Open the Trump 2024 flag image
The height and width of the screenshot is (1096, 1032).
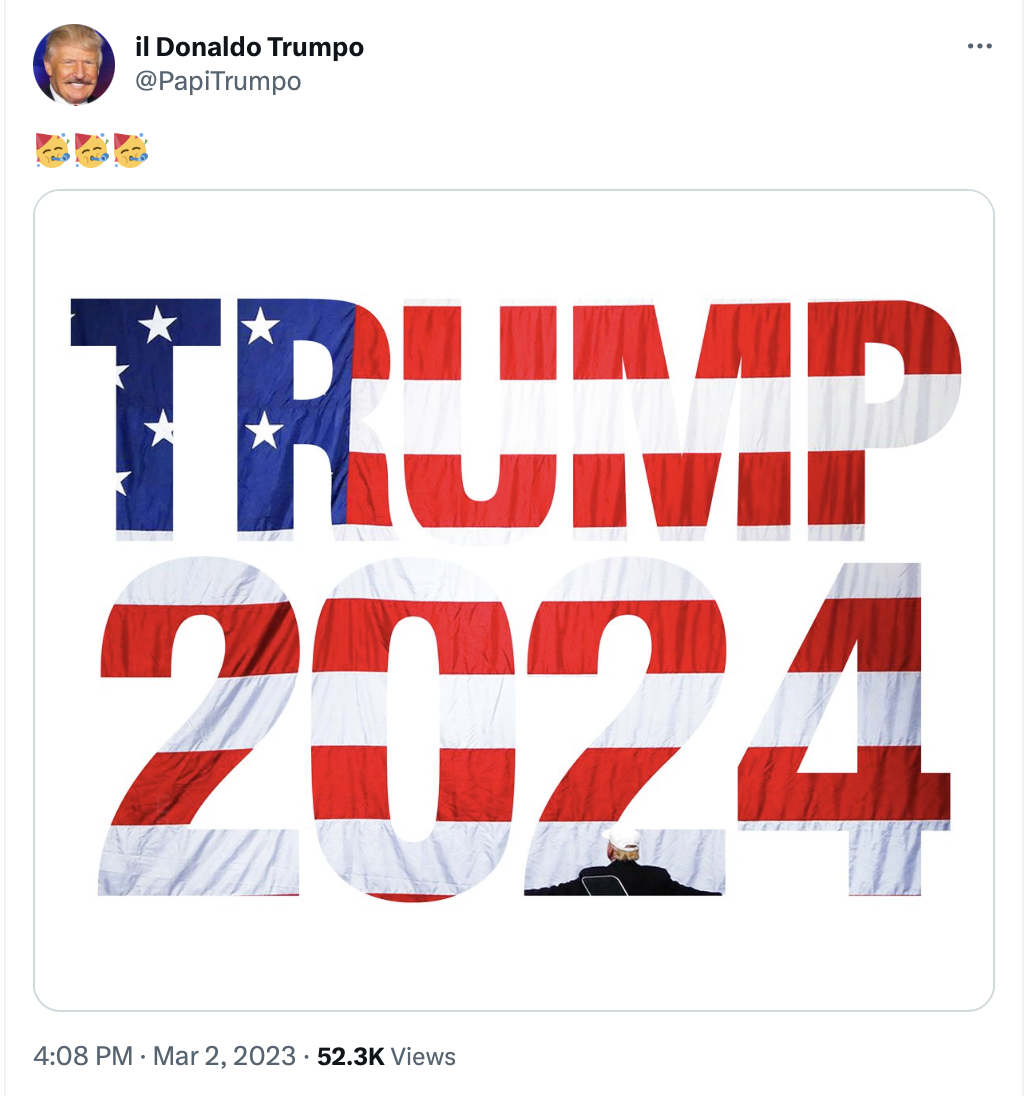point(514,600)
